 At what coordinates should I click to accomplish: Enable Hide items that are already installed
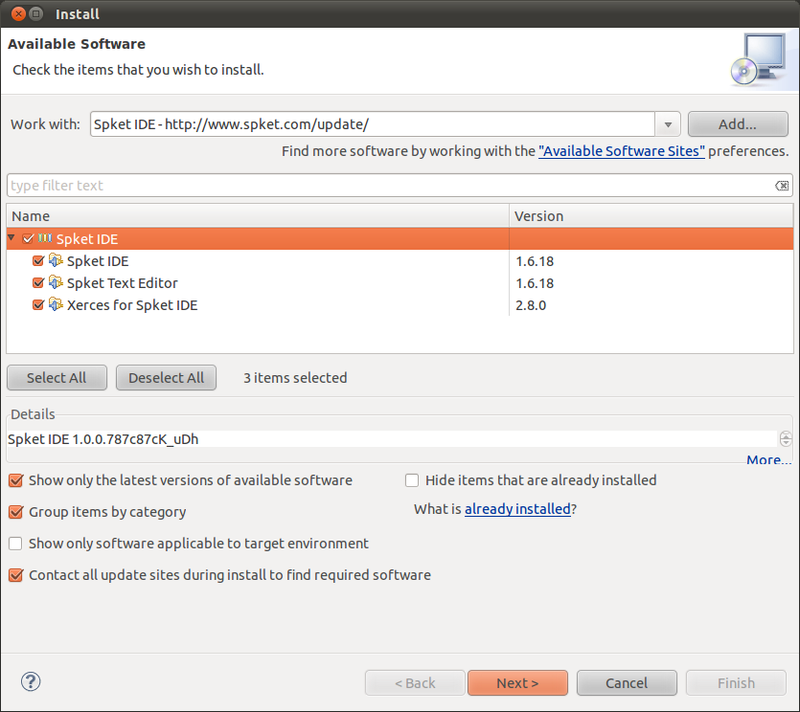[x=412, y=480]
